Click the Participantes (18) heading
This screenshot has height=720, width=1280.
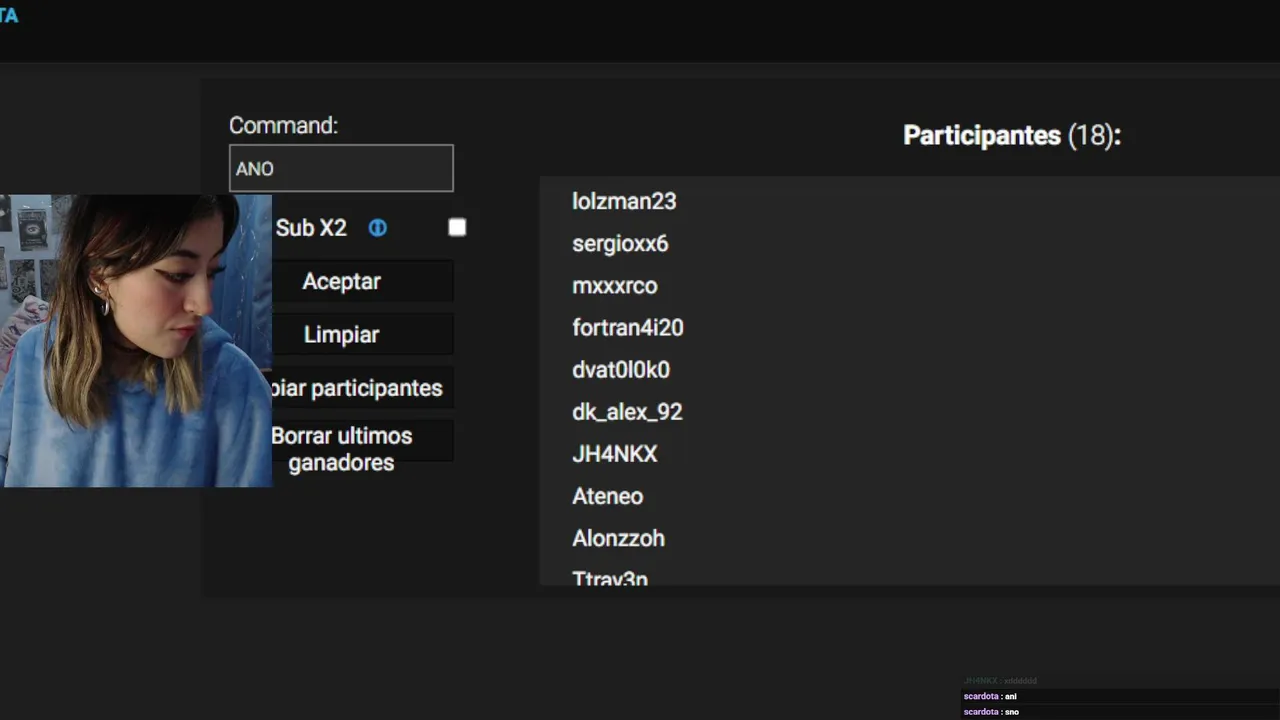[1012, 136]
